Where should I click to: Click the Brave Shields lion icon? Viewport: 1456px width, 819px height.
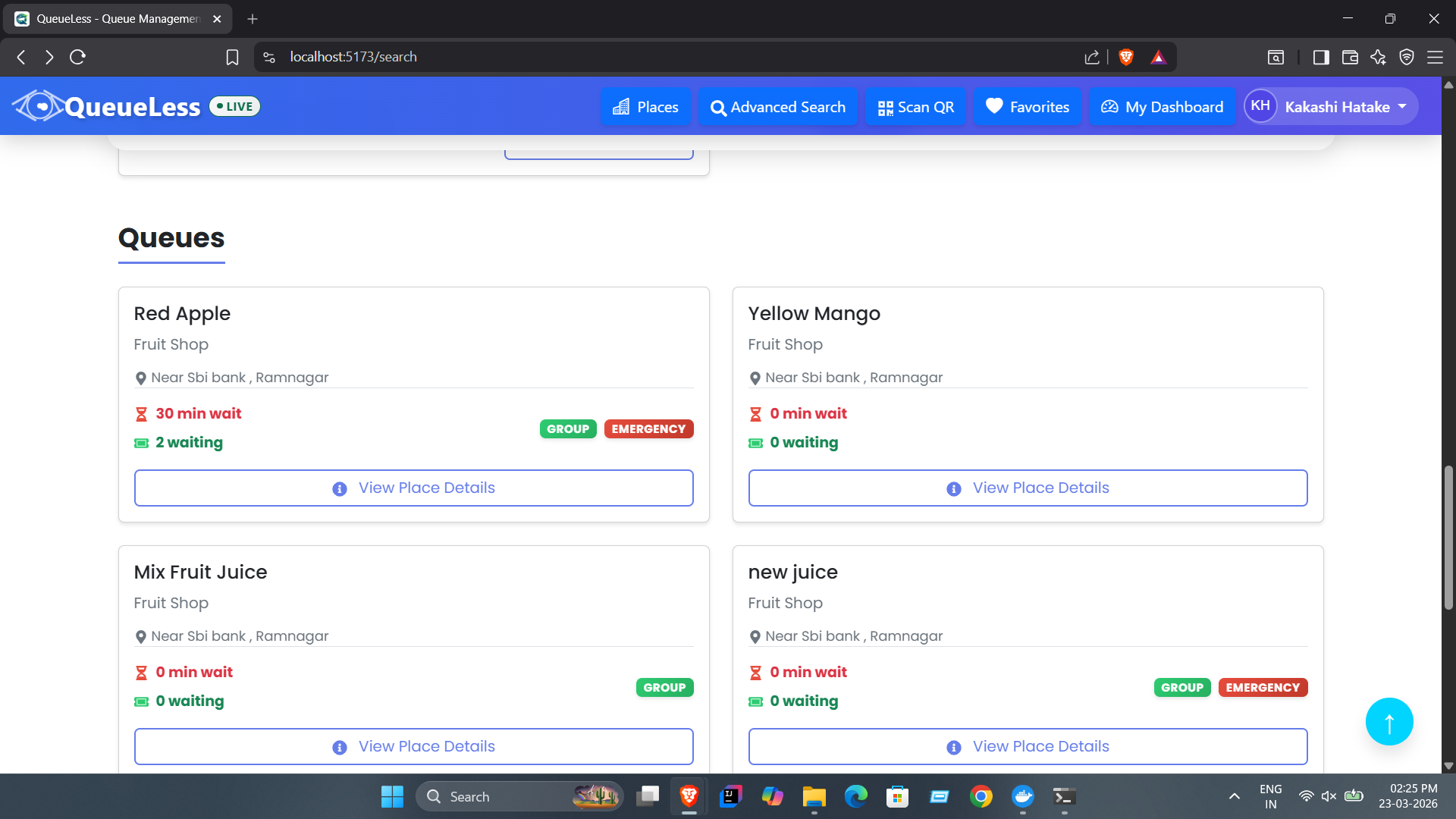click(x=1126, y=57)
